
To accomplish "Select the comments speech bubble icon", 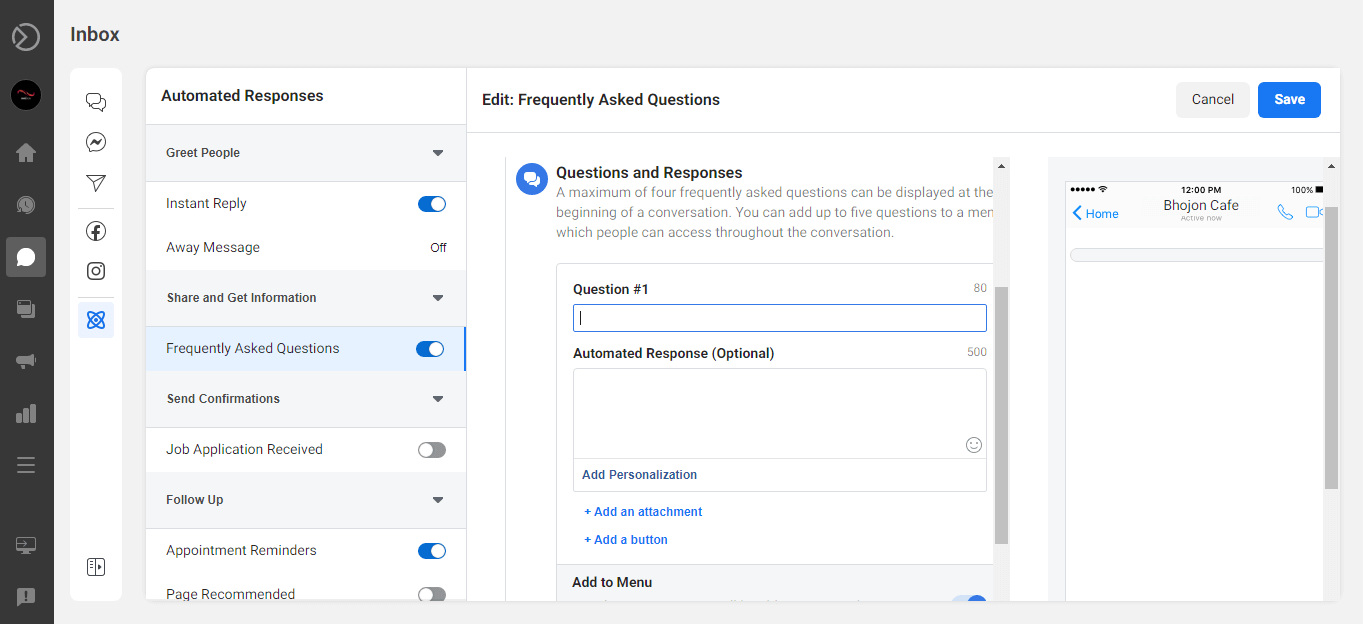I will 95,101.
